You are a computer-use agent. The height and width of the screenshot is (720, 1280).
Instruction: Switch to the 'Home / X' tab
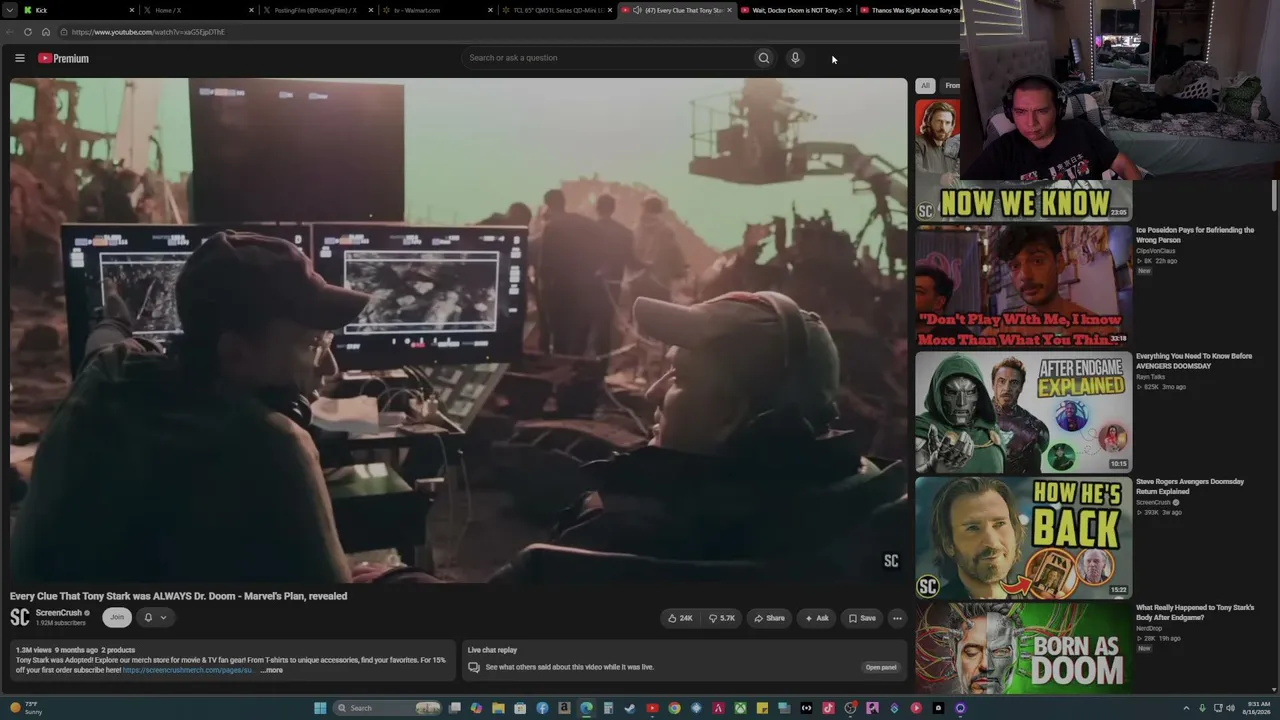point(198,10)
